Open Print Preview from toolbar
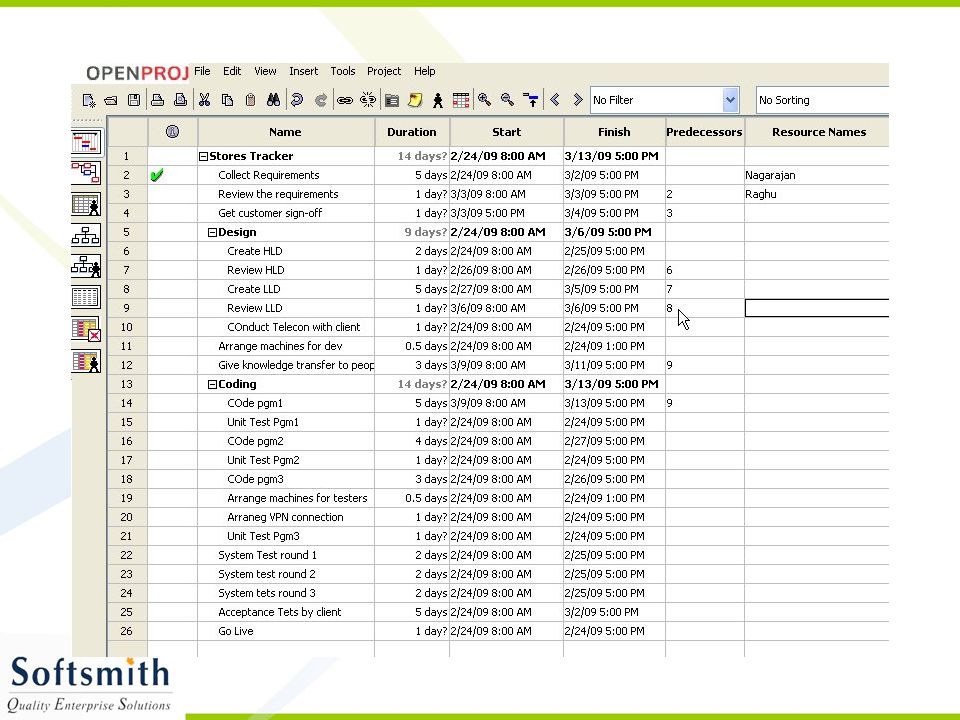This screenshot has height=720, width=960. tap(180, 100)
